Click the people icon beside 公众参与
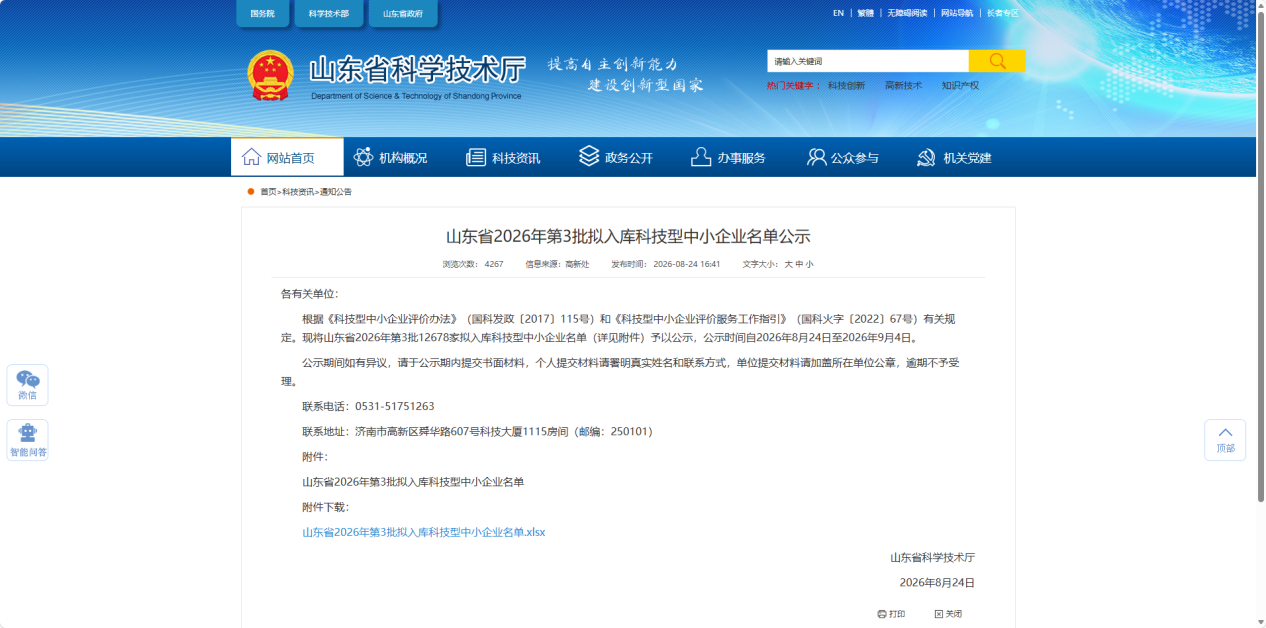 (816, 157)
